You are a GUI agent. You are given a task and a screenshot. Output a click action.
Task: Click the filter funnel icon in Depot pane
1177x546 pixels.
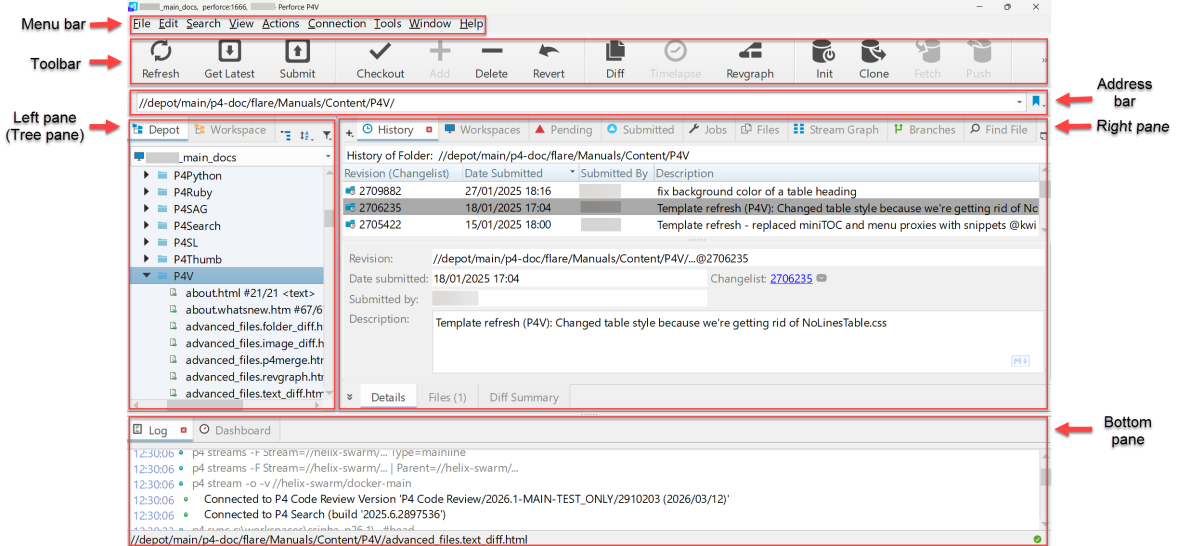327,136
